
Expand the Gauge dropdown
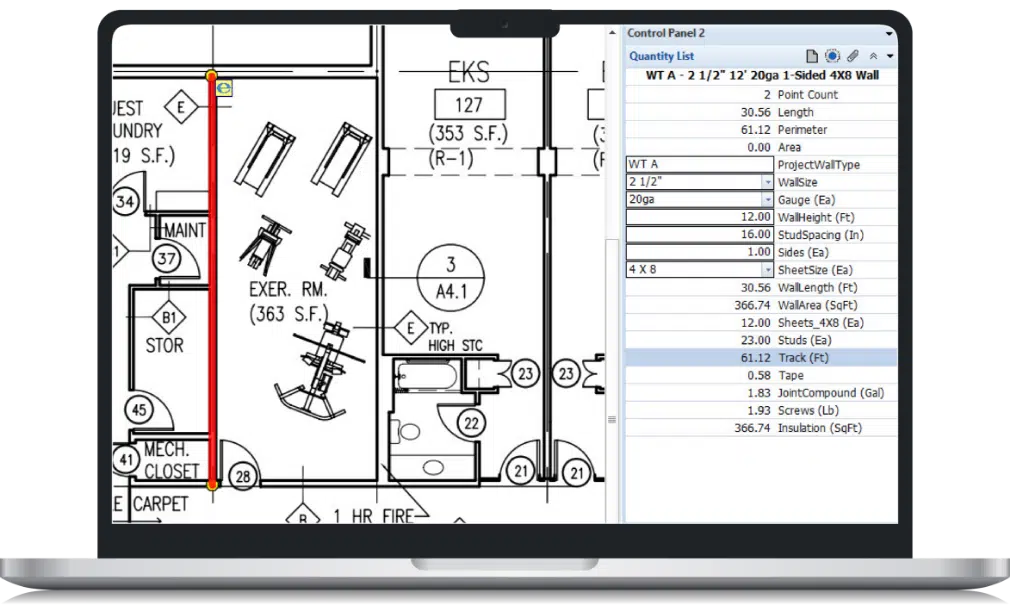767,200
